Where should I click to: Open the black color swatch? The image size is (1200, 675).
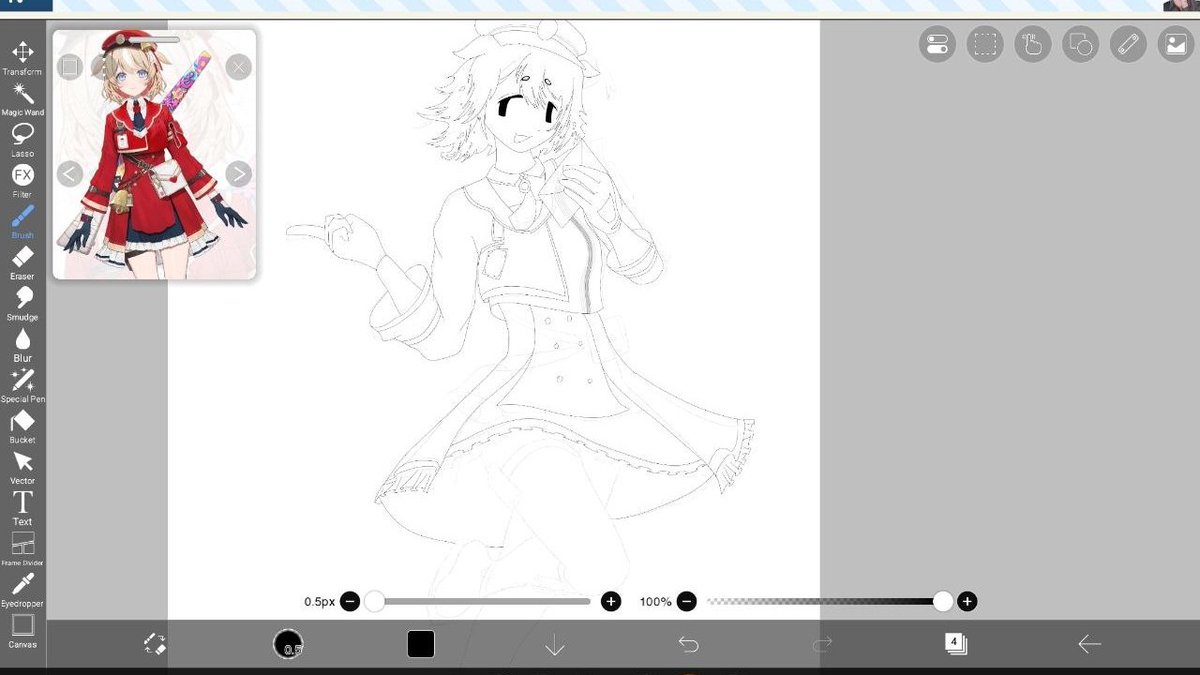coord(421,644)
